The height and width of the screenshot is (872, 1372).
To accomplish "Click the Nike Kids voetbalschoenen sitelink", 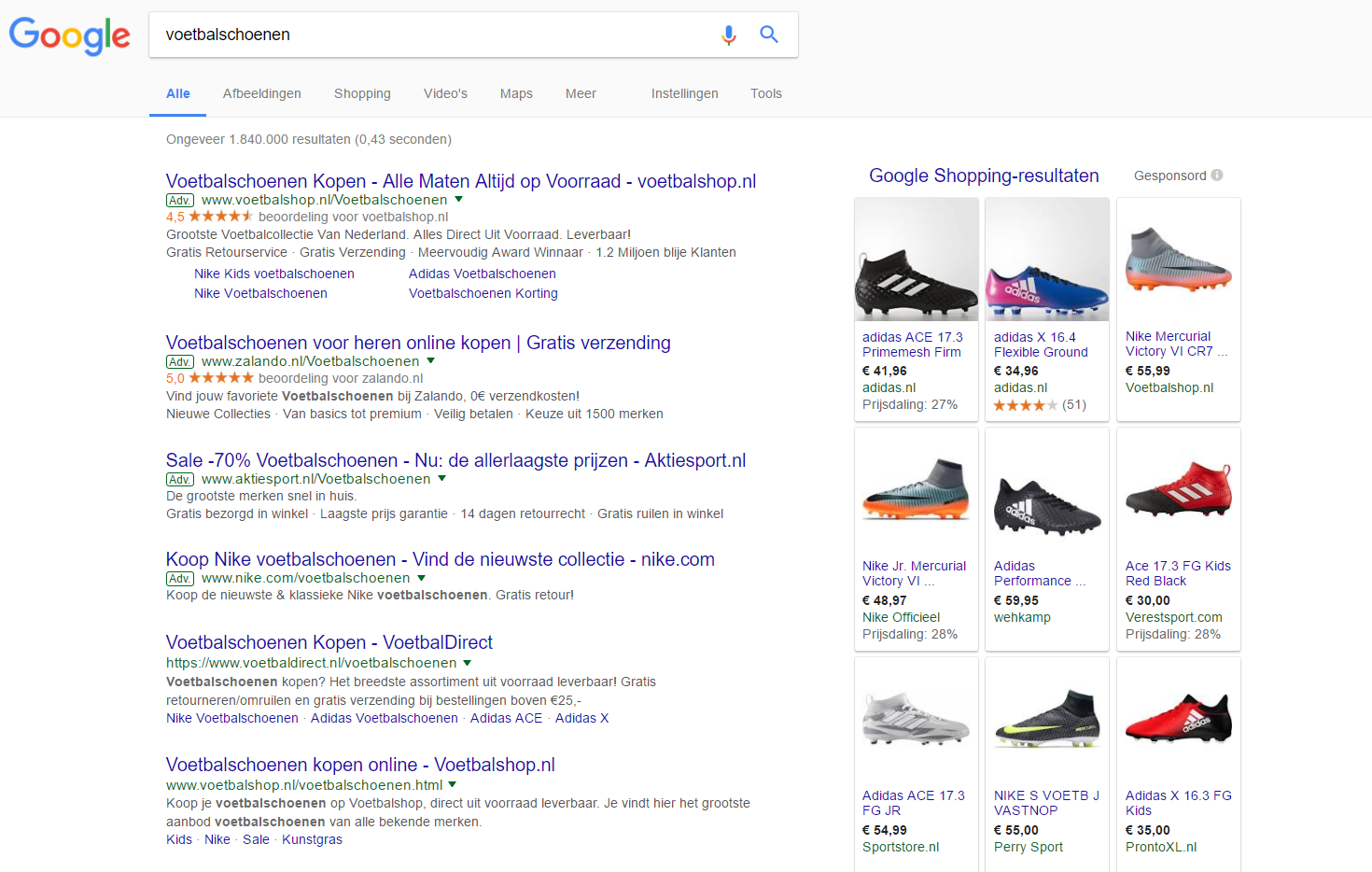I will 274,274.
